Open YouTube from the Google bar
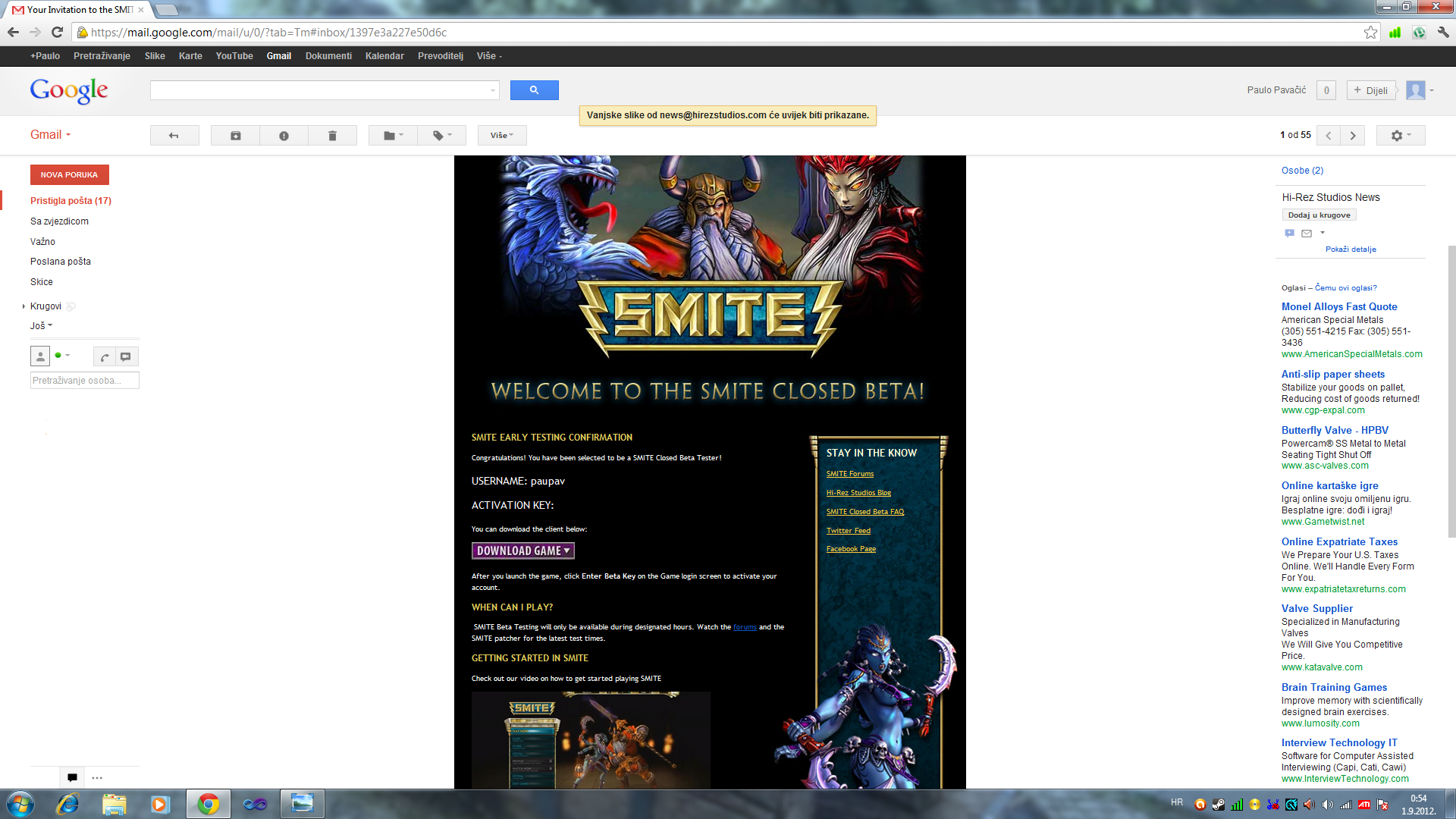This screenshot has width=1456, height=819. pyautogui.click(x=234, y=56)
